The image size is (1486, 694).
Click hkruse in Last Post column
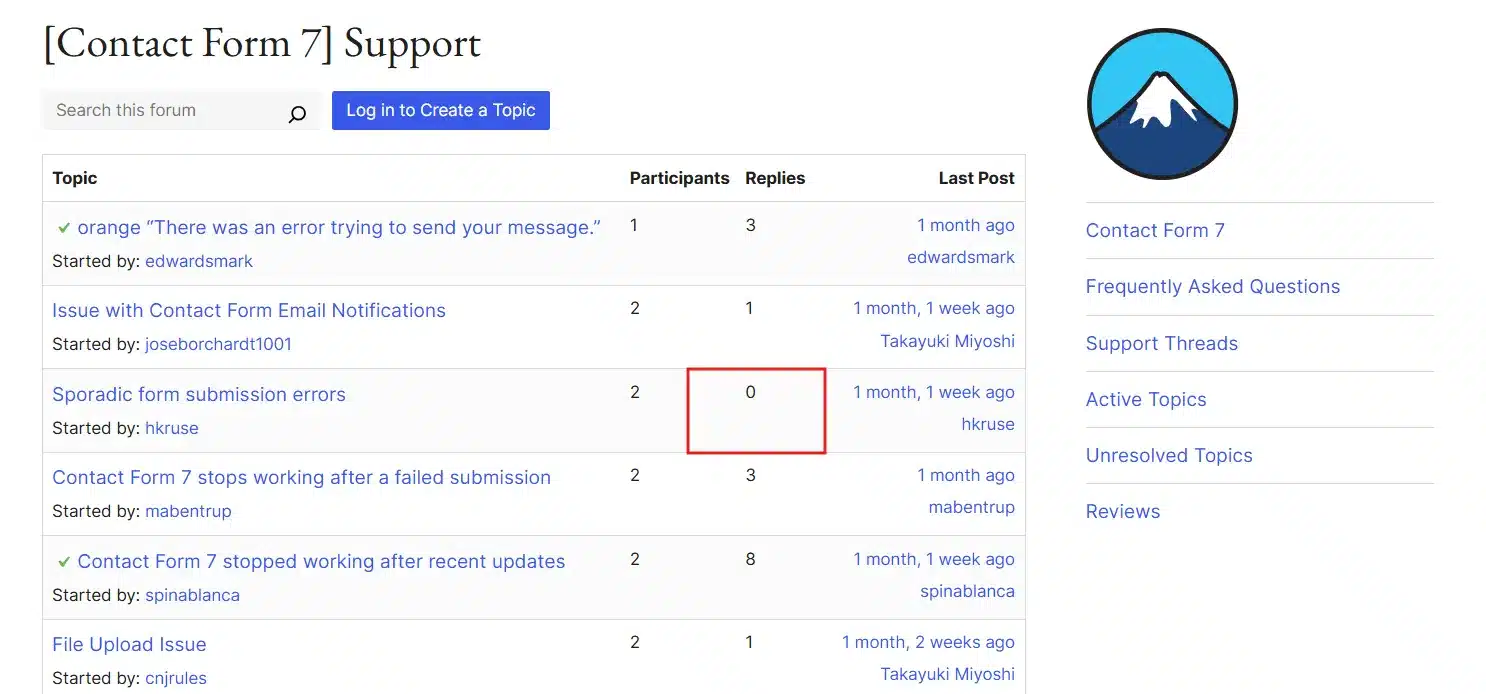(988, 424)
